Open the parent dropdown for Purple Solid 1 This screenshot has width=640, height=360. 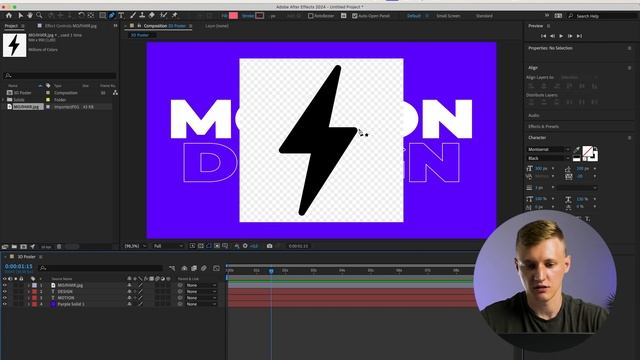coord(201,304)
